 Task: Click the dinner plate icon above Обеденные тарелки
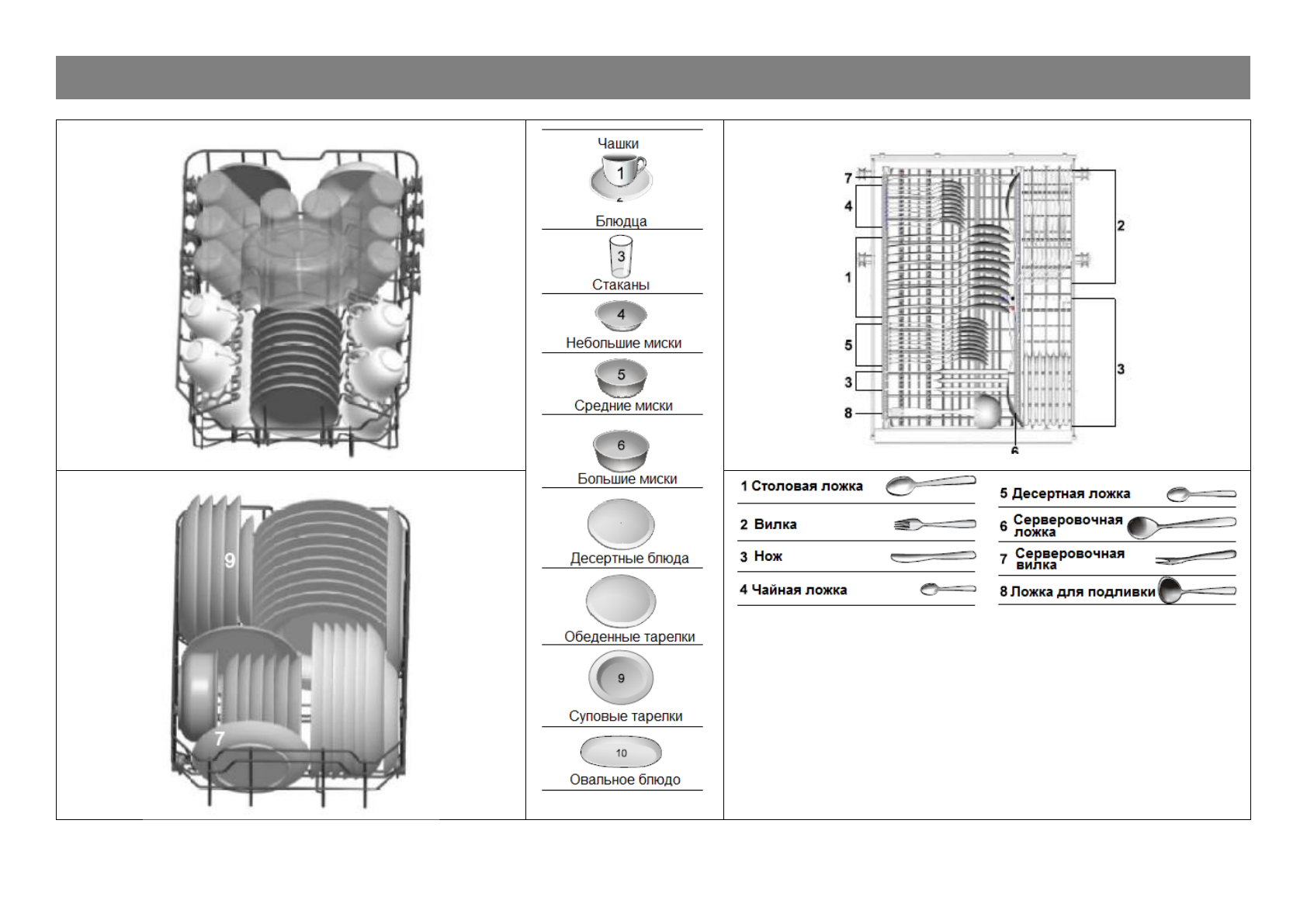point(620,600)
